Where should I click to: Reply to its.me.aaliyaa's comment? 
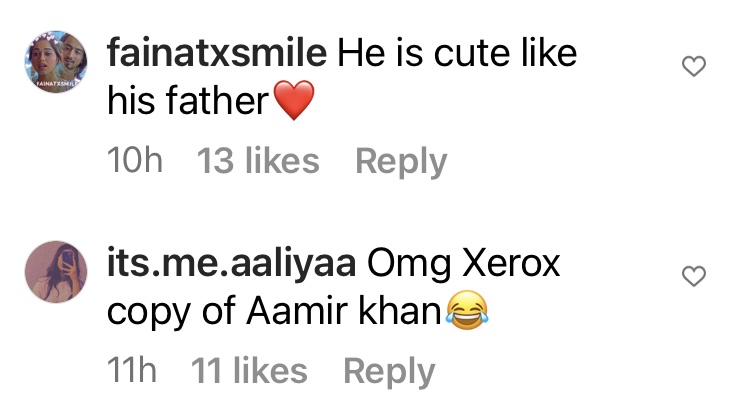tap(389, 372)
